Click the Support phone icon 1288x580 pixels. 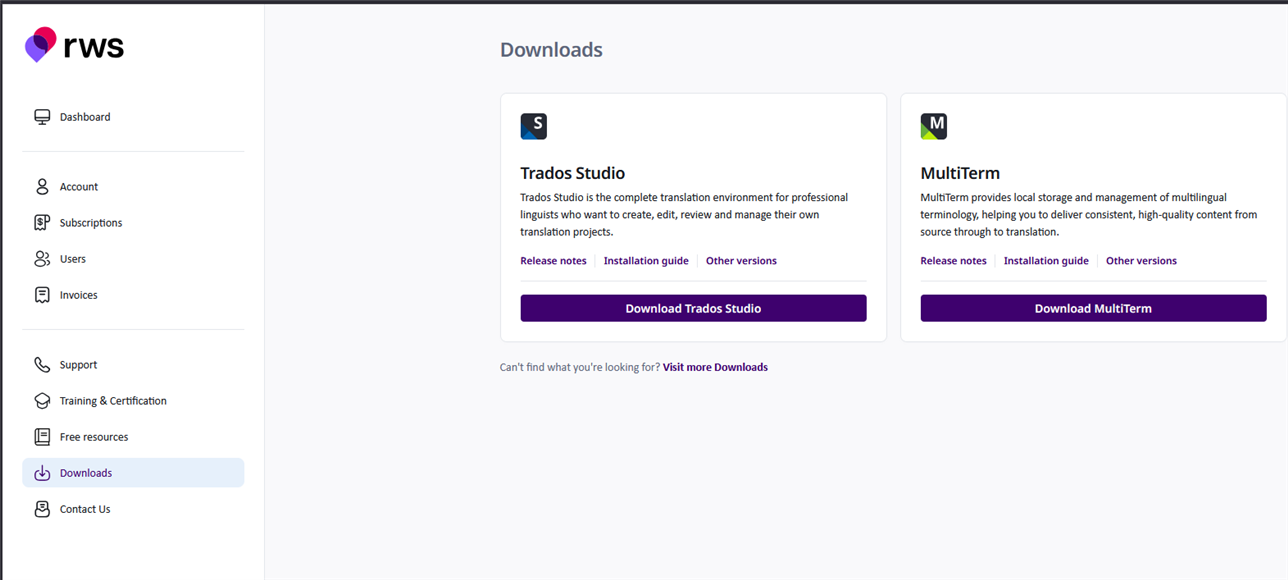click(x=42, y=365)
